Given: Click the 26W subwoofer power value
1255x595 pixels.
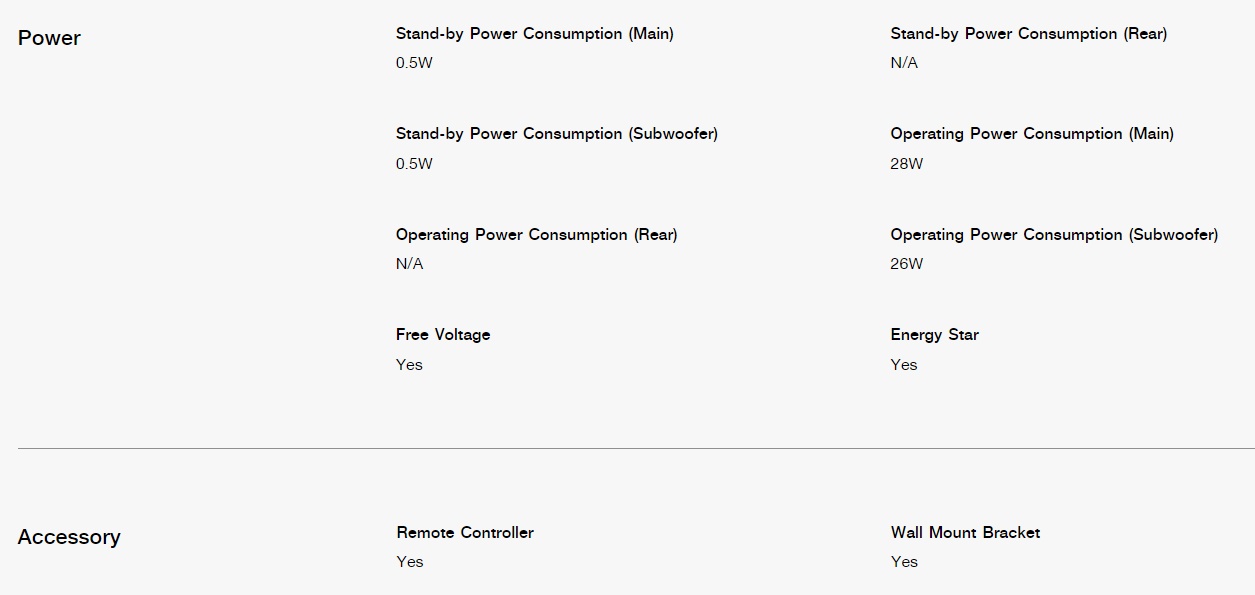Looking at the screenshot, I should pos(907,264).
